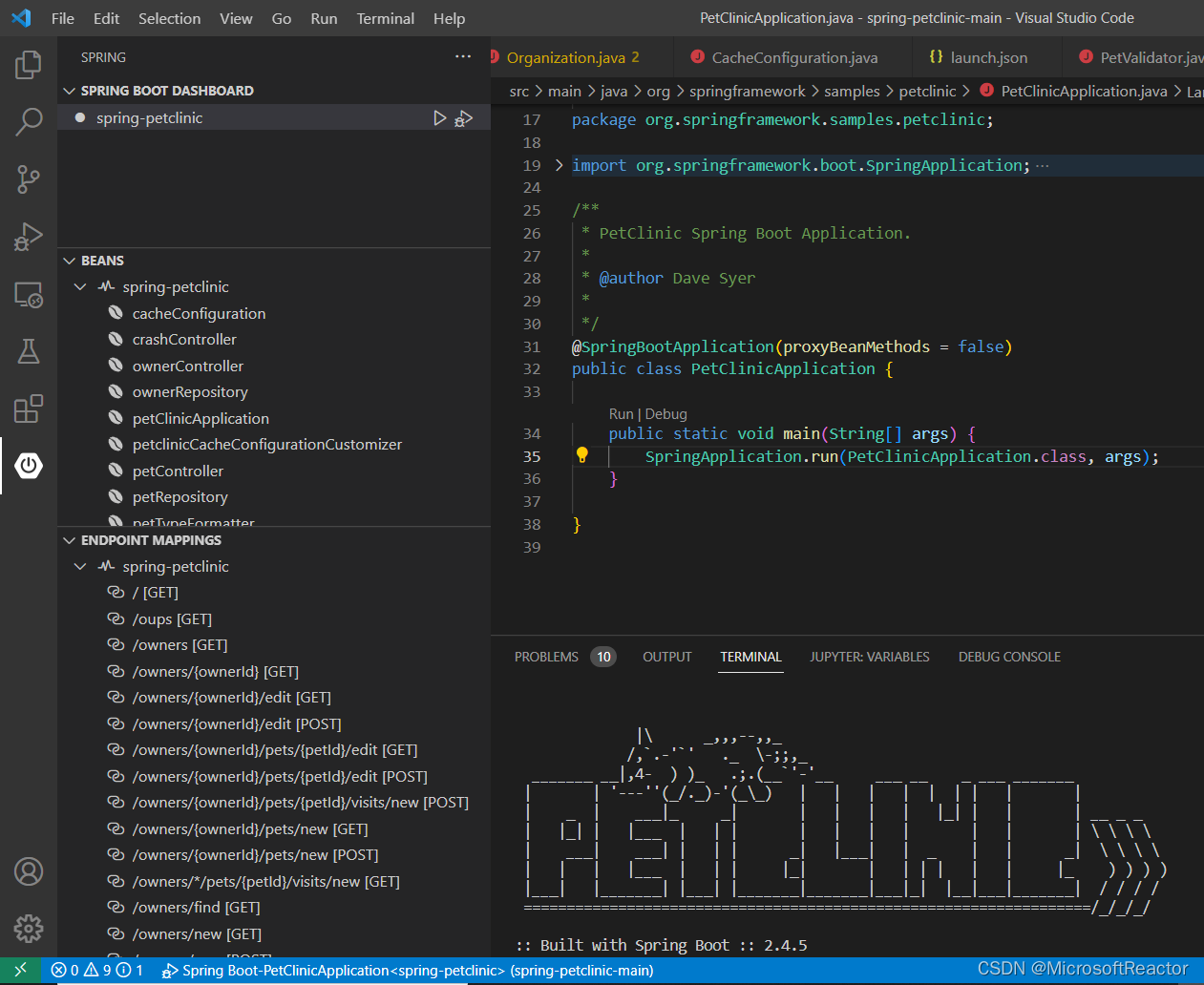Switch to launch.json editor tab
Image resolution: width=1204 pixels, height=985 pixels.
tap(987, 57)
